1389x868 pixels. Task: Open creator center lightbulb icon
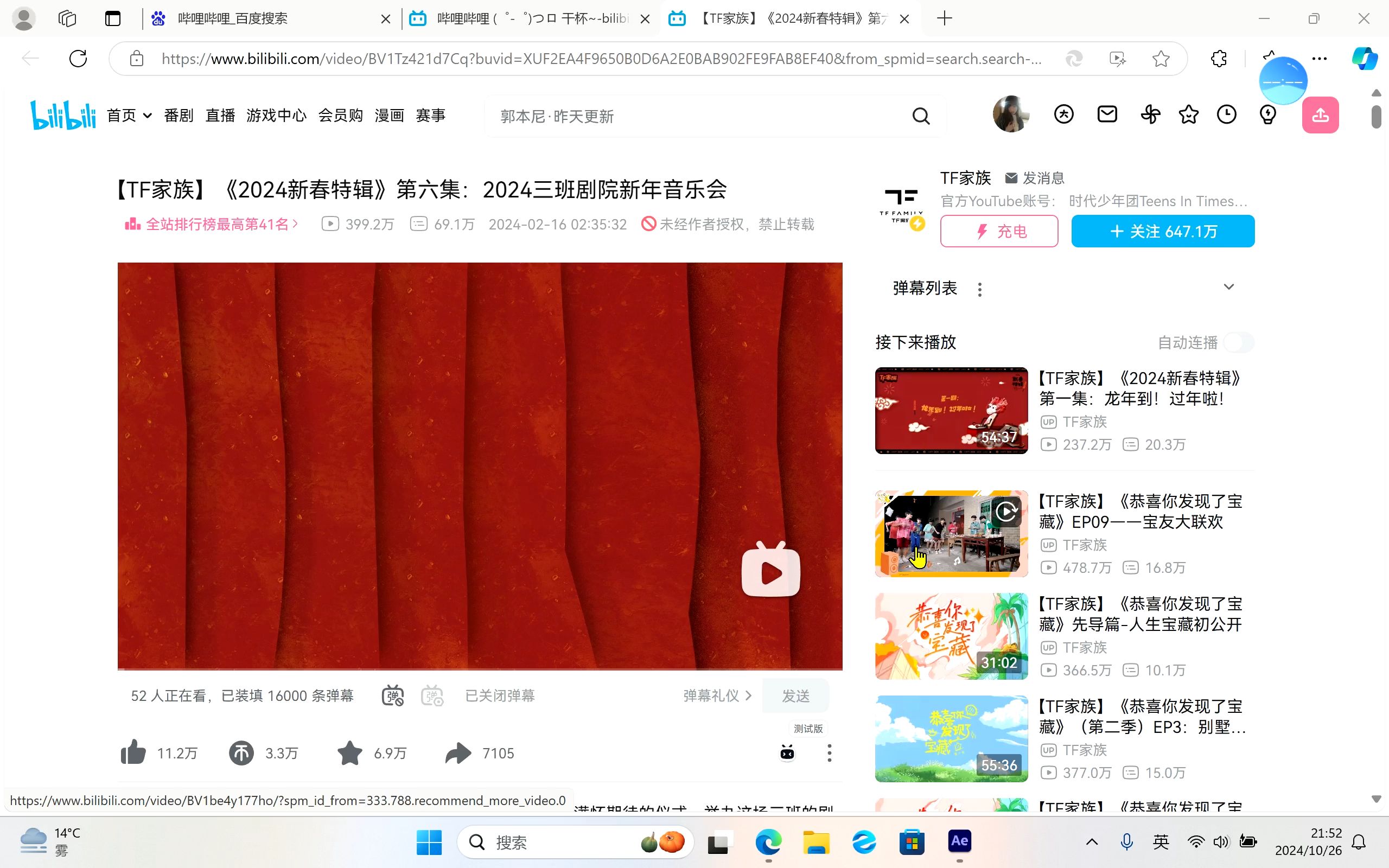click(1267, 114)
